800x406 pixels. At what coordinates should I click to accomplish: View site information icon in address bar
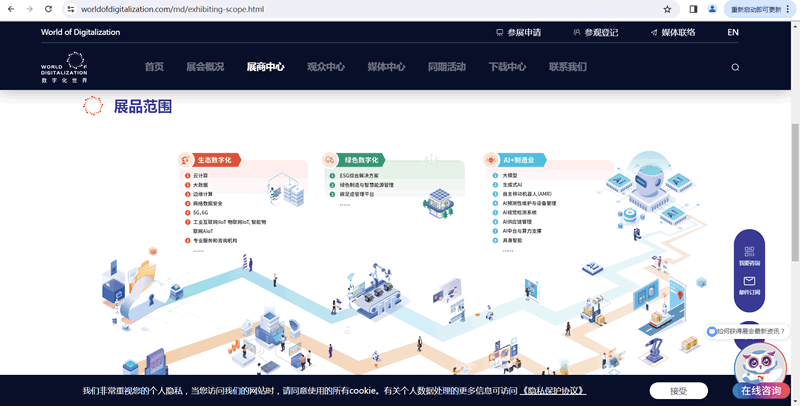click(x=71, y=9)
